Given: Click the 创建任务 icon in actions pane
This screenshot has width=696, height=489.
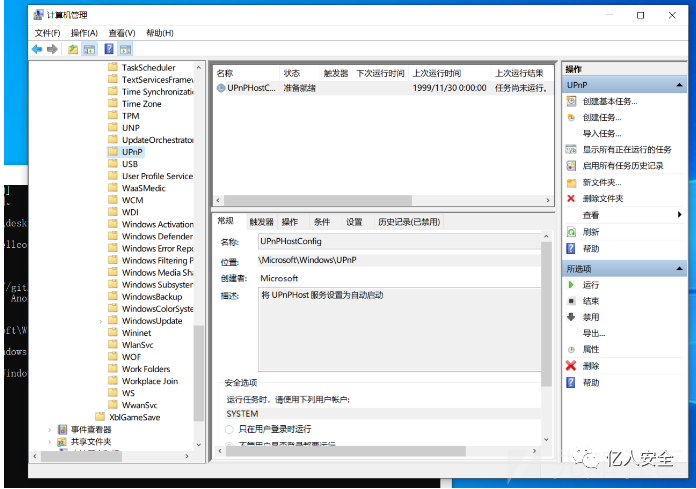Looking at the screenshot, I should pyautogui.click(x=571, y=118).
